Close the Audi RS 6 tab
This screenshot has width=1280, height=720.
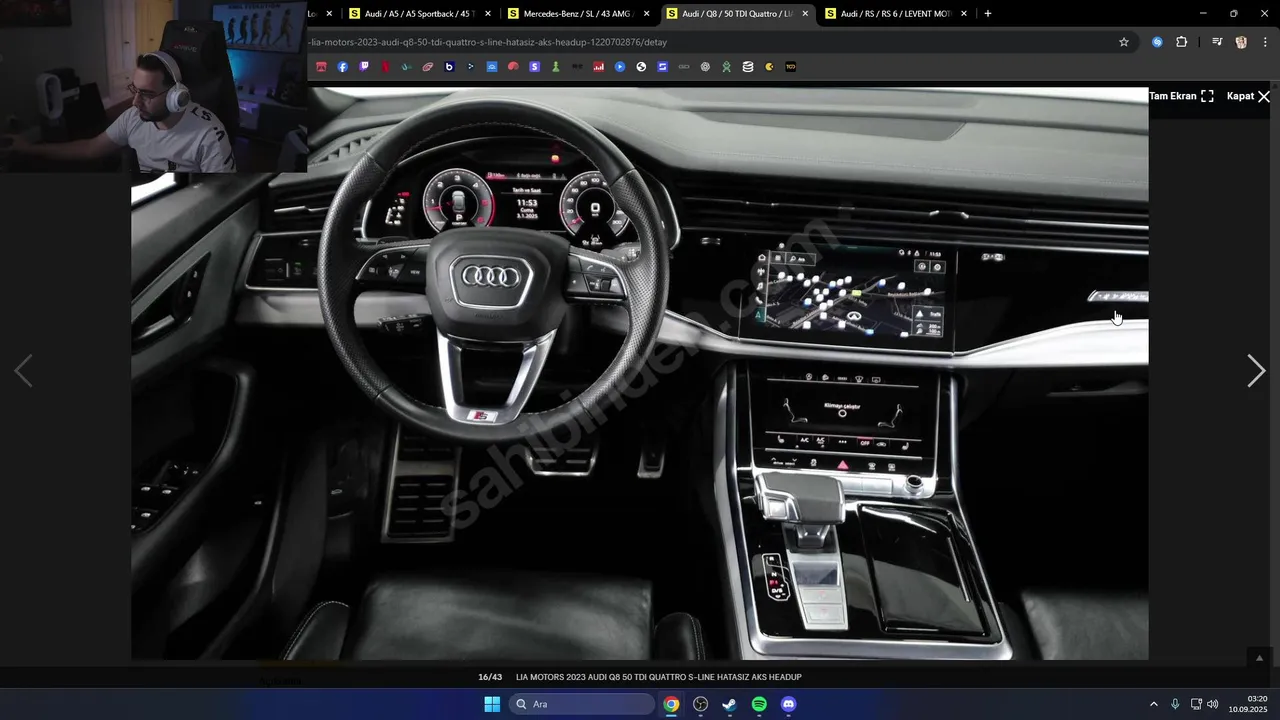pos(964,14)
